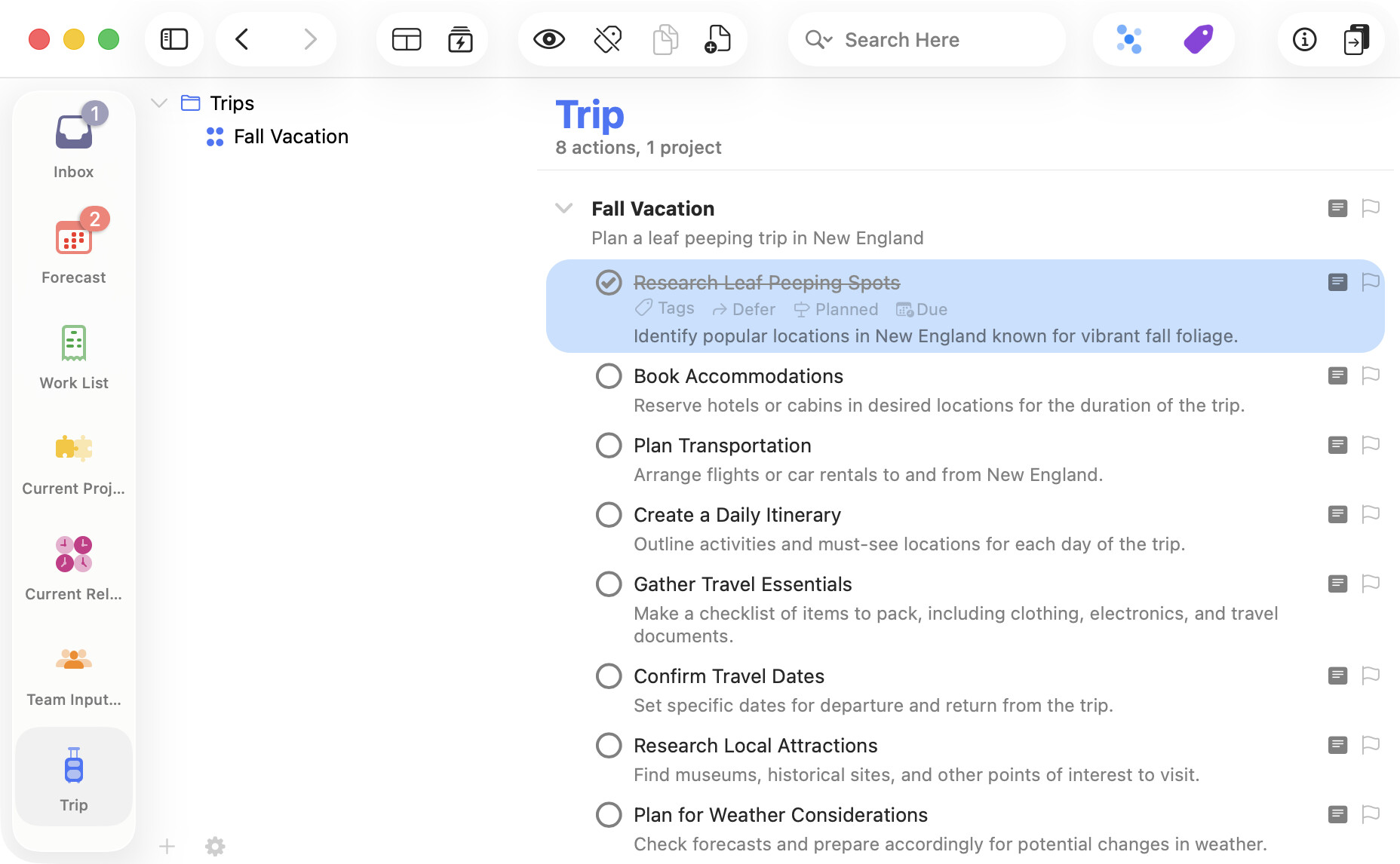Image resolution: width=1400 pixels, height=864 pixels.
Task: Mark Book Accommodations as complete
Action: 609,376
